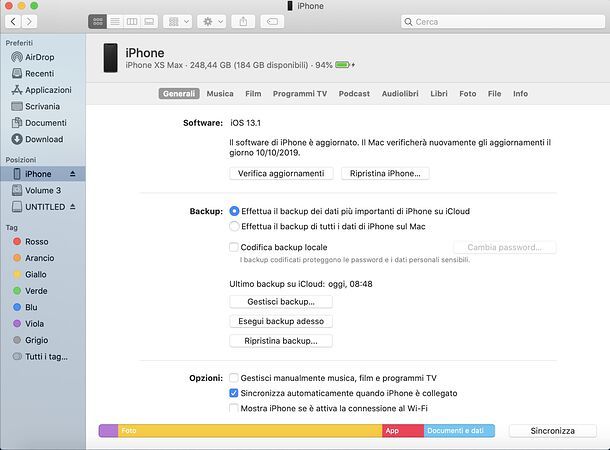Select the Blu blue tag
Viewport: 610px width, 450px height.
tap(25, 307)
